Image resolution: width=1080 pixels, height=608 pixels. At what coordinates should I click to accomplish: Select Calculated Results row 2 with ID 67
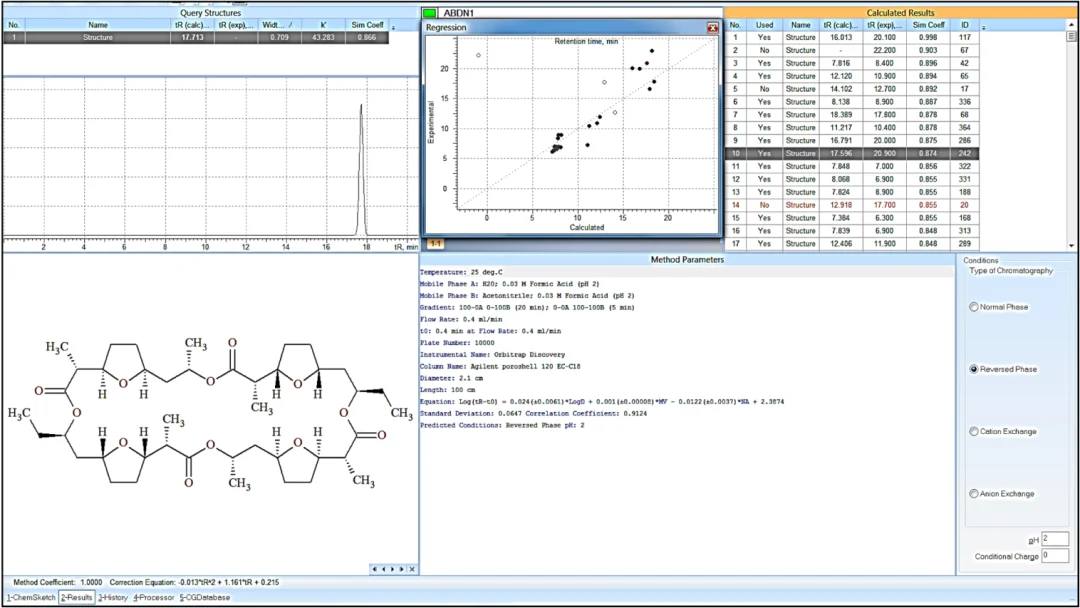(851, 50)
